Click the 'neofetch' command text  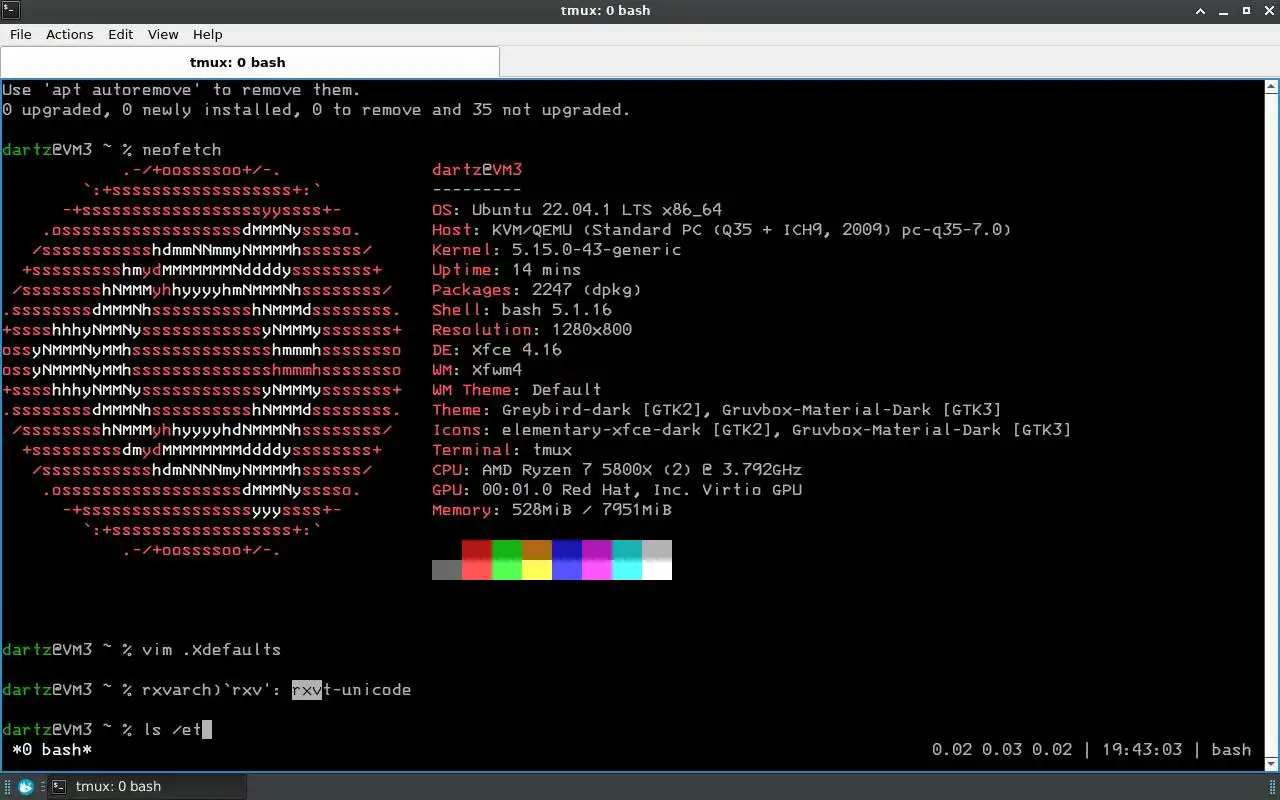coord(181,150)
